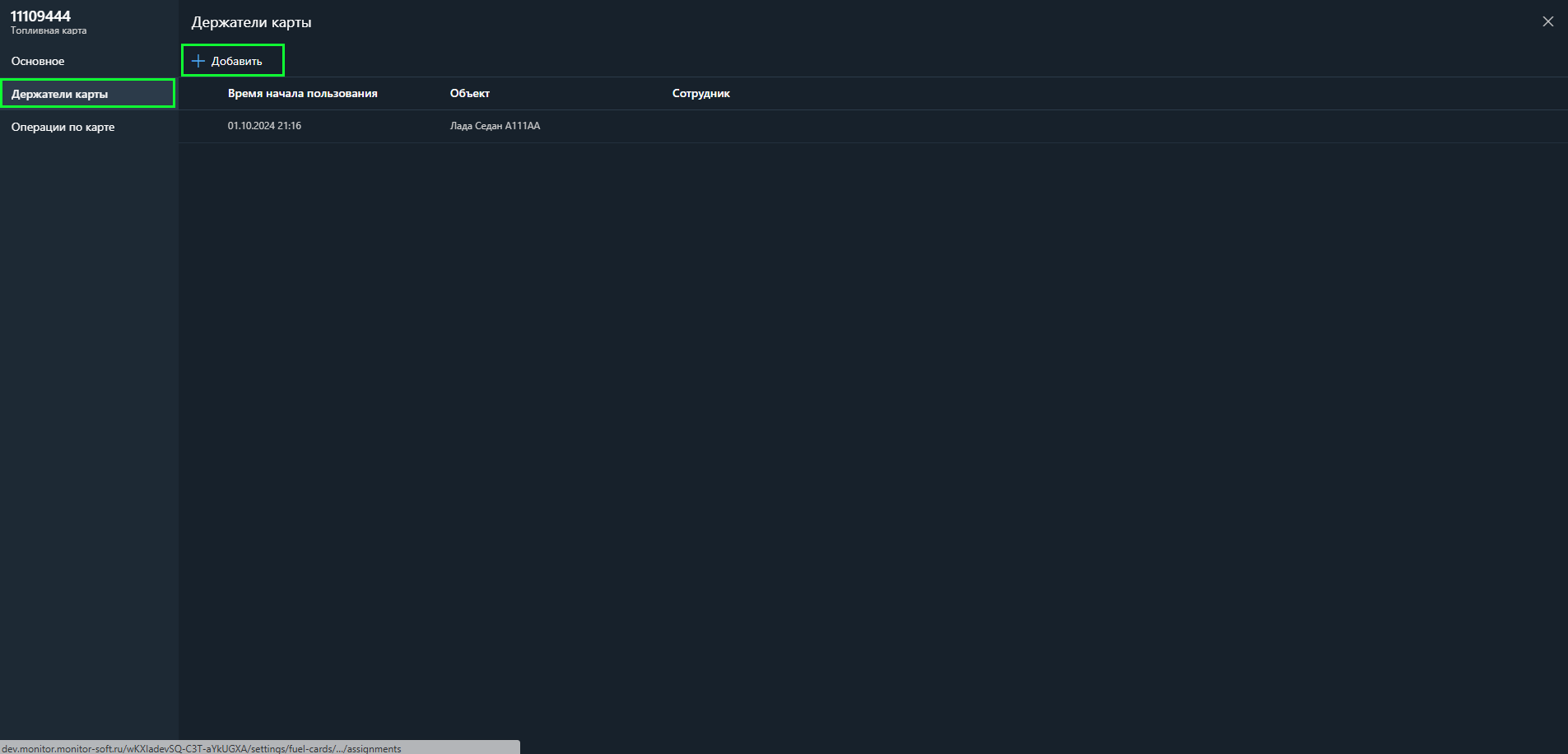Click the blank cell left of the date
This screenshot has height=754, width=1568.
202,126
